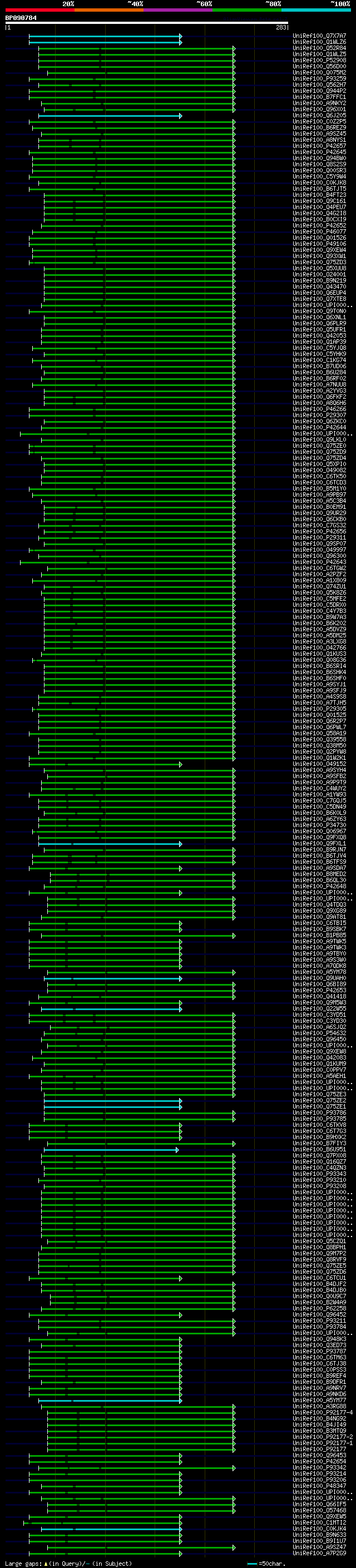Select hit UniRef100_Q1WLZ5
This screenshot has height=1568, width=356.
tap(319, 54)
